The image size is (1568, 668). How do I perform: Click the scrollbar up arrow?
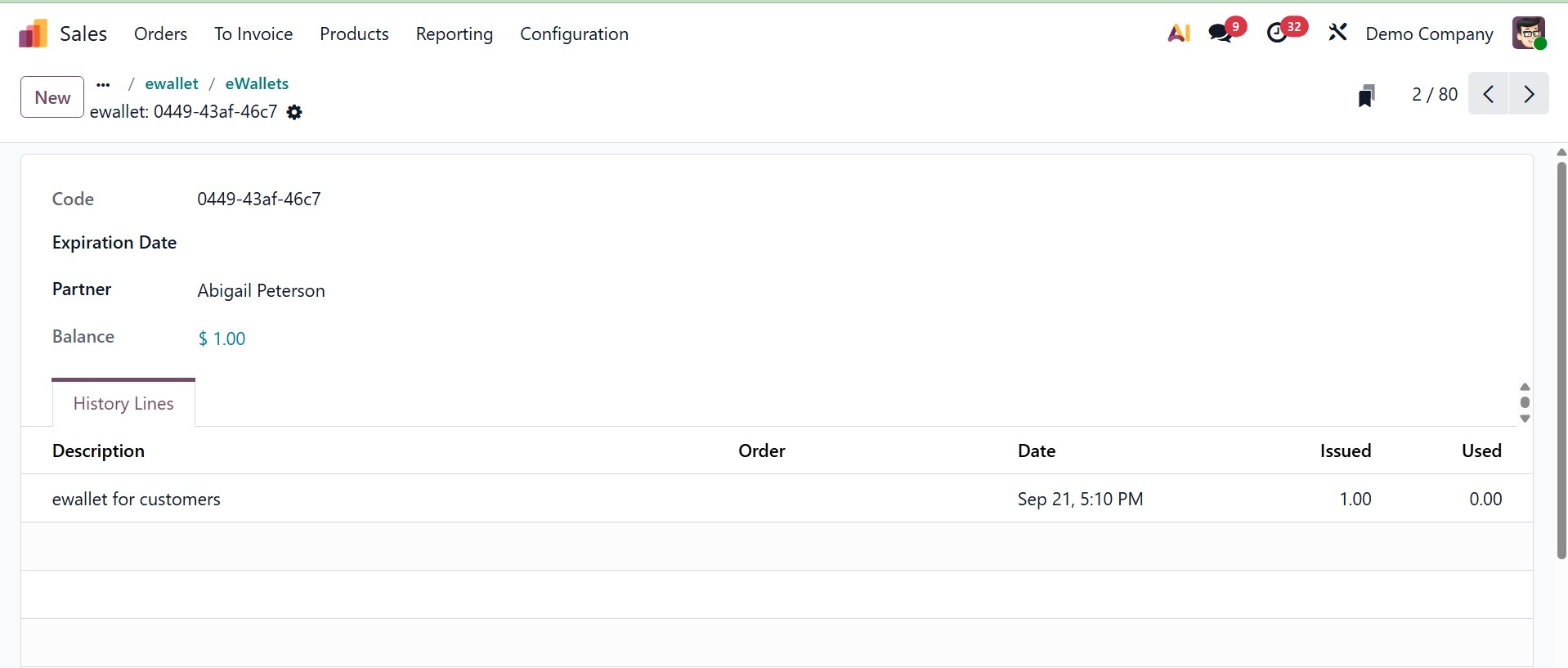(1561, 151)
